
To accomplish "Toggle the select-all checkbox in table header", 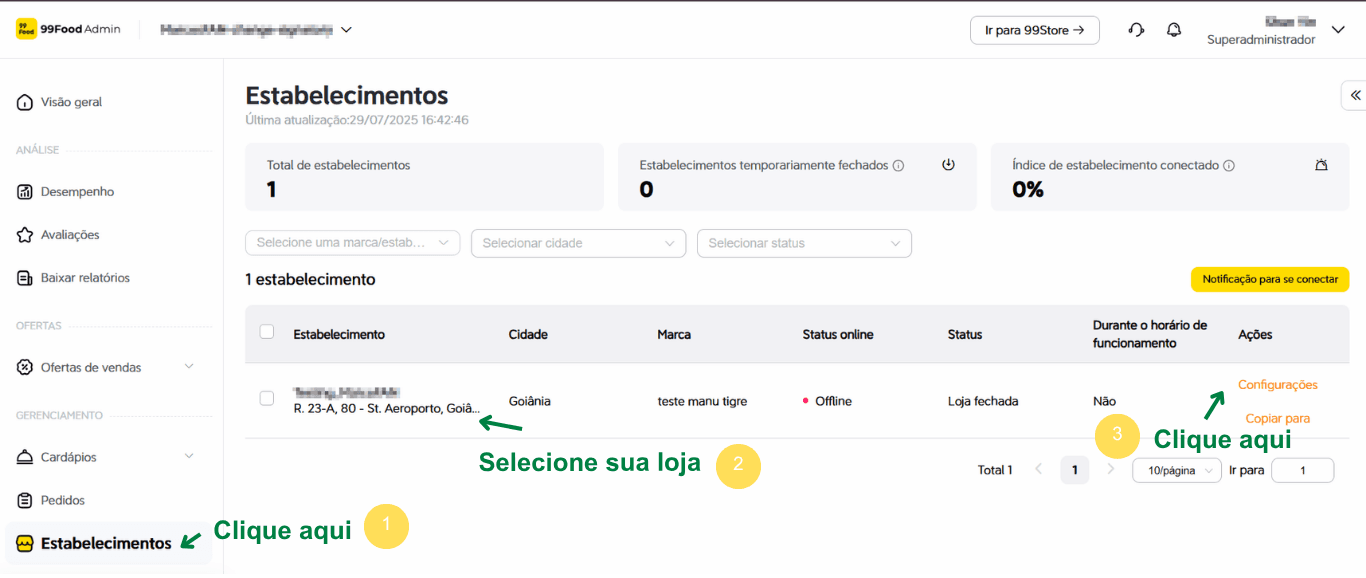I will point(267,332).
